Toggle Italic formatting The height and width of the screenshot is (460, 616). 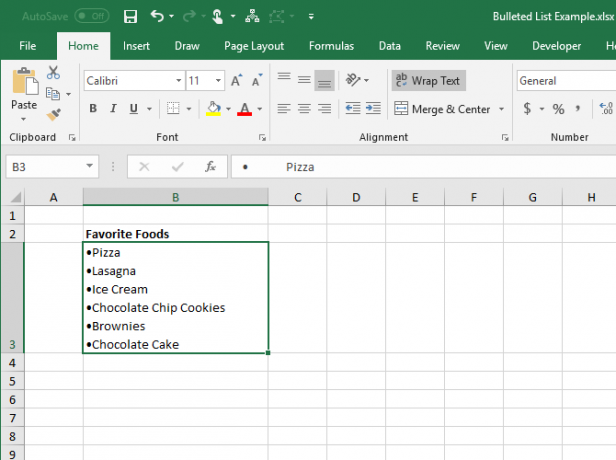pos(114,108)
